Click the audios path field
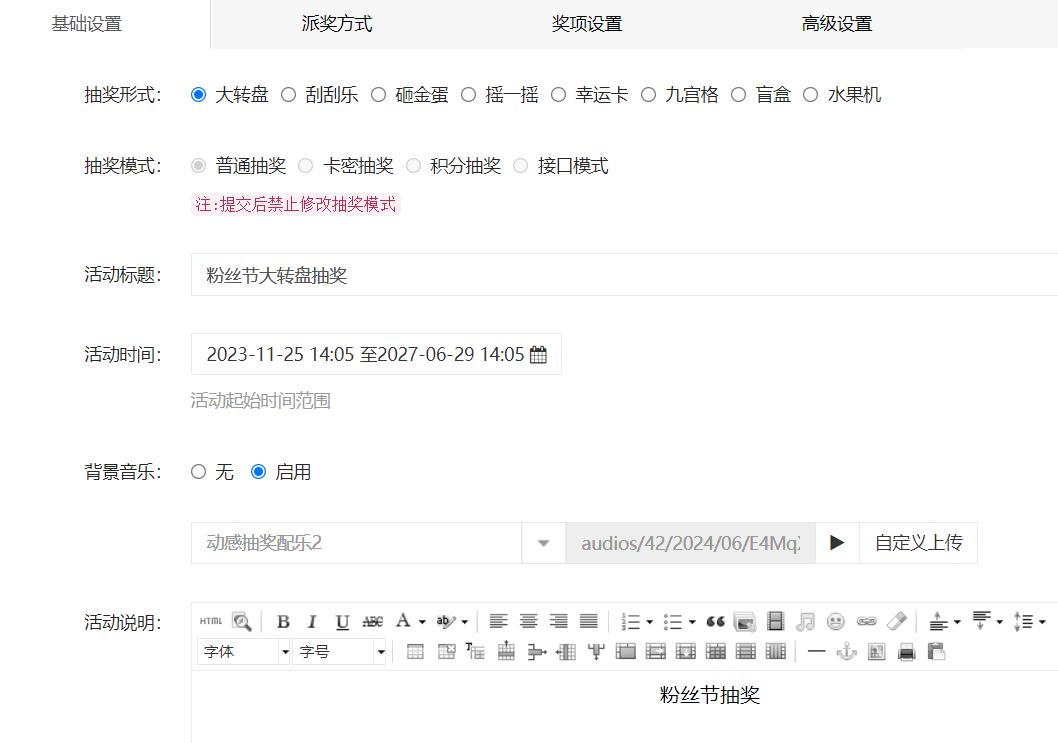Image resolution: width=1058 pixels, height=743 pixels. tap(690, 543)
